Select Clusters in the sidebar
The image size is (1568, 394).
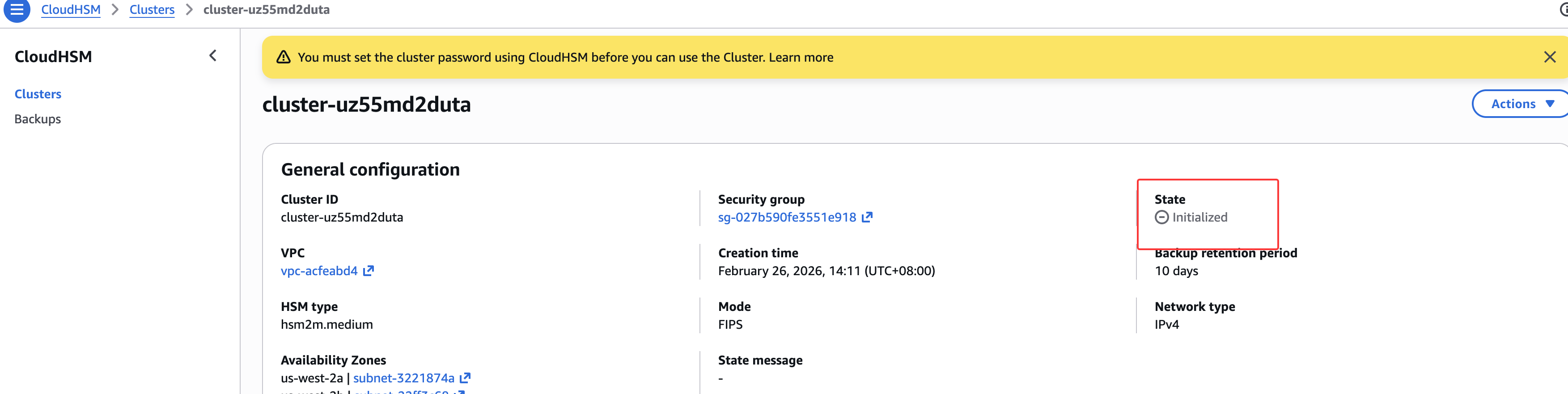click(x=38, y=94)
